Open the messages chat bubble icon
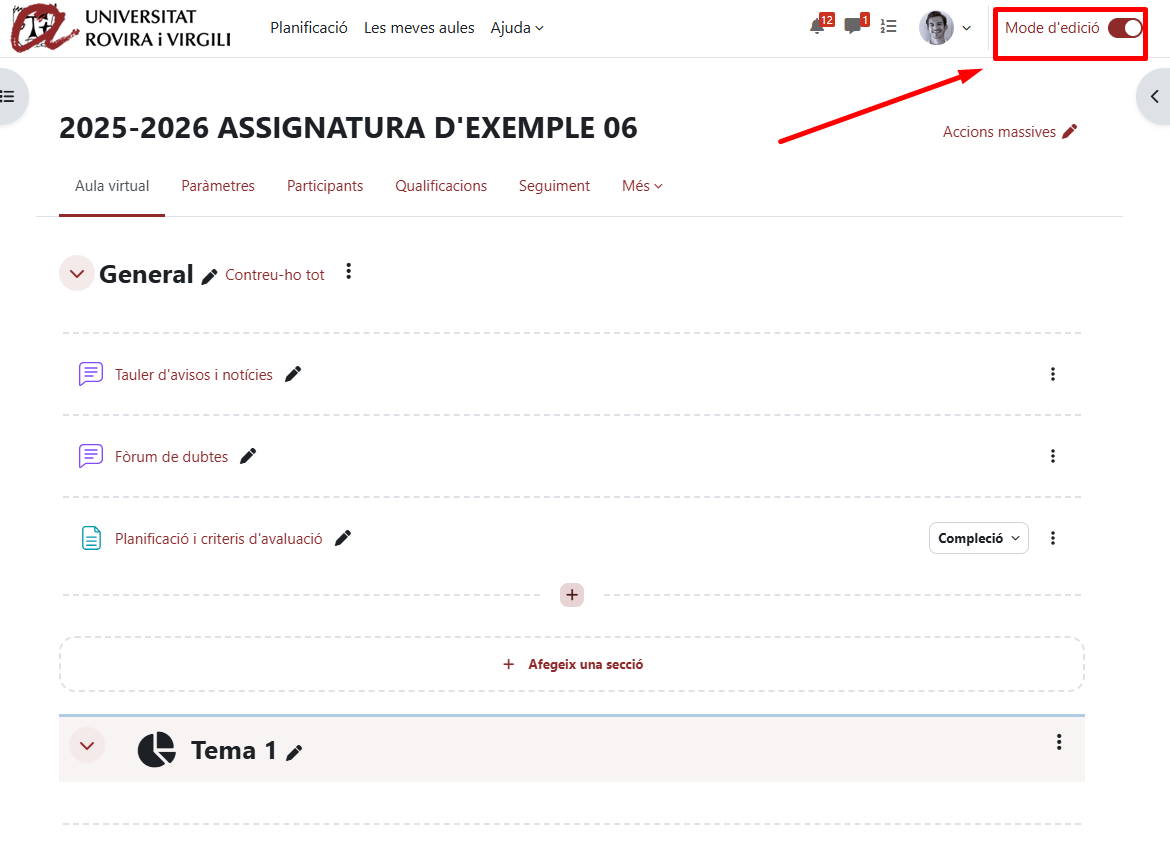 click(853, 27)
